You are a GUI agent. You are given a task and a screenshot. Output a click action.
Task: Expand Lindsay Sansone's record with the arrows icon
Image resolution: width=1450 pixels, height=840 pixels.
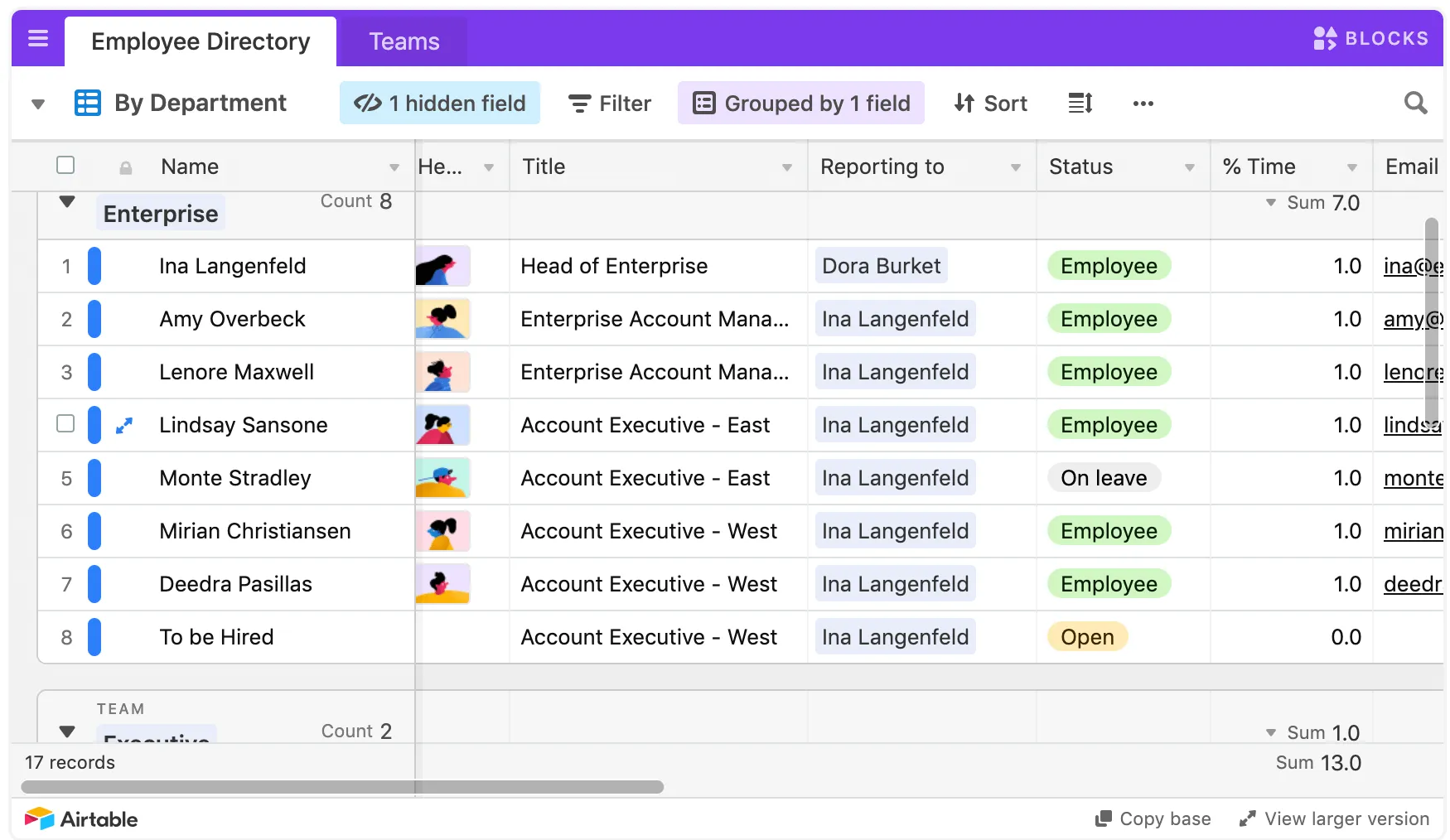(x=123, y=425)
